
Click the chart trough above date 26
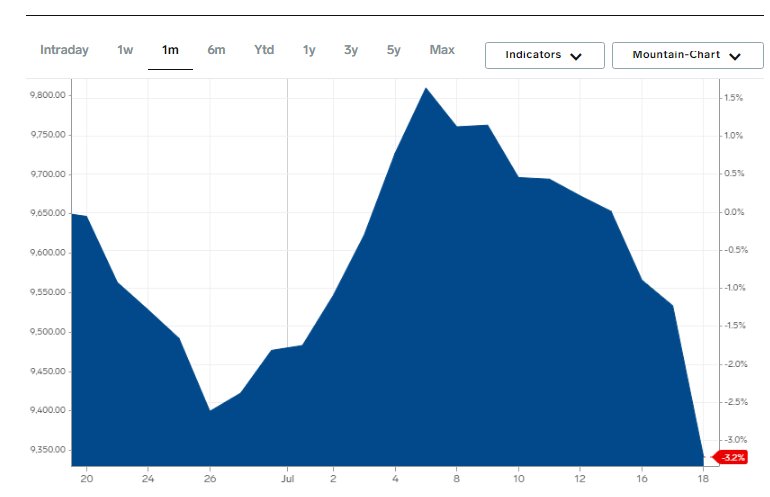pos(209,410)
